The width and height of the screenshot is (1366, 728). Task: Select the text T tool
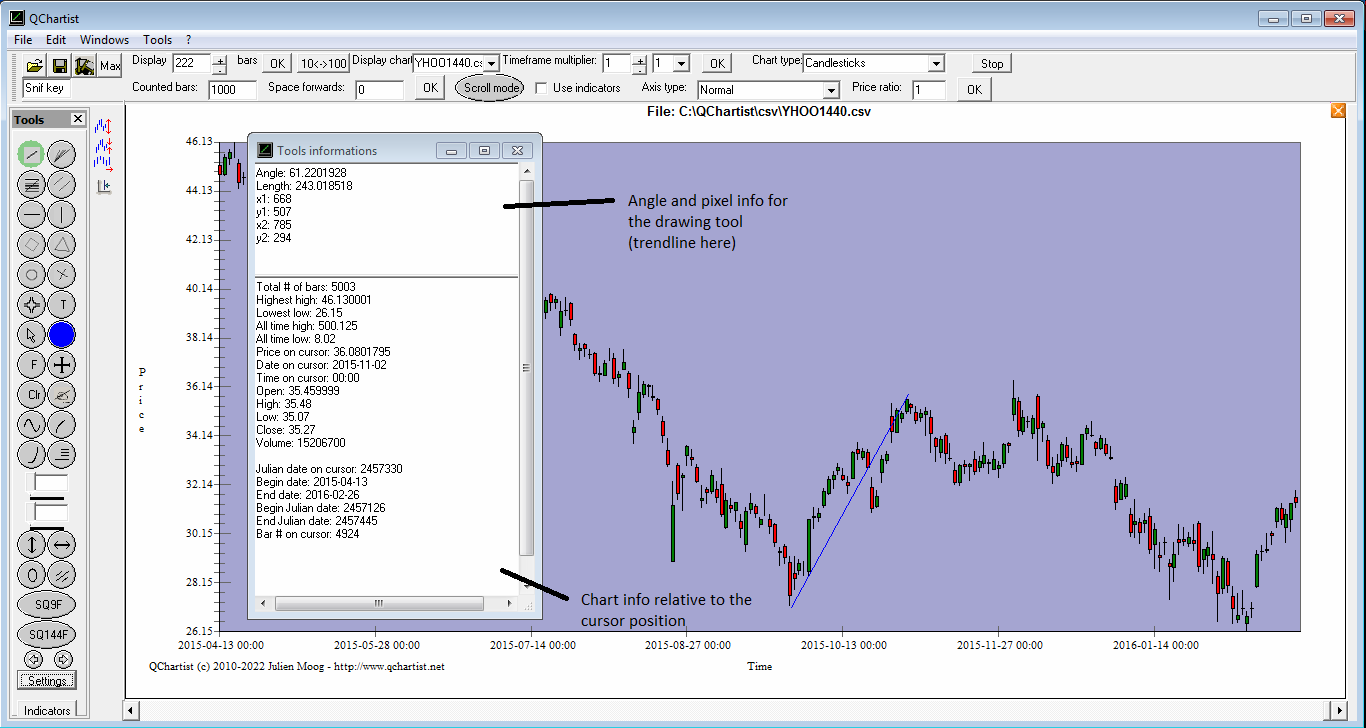coord(62,304)
